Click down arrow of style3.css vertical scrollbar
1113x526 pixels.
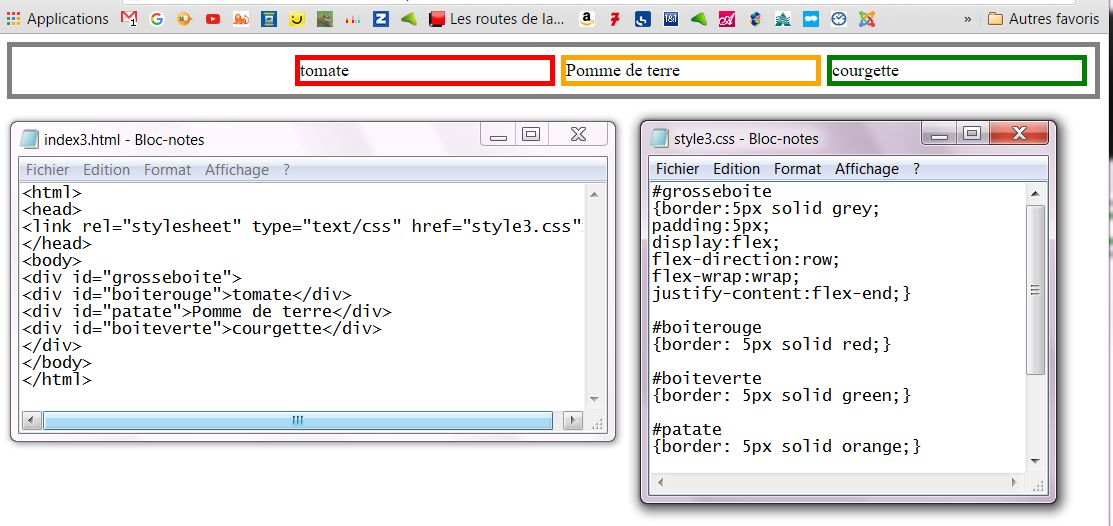coord(1036,460)
